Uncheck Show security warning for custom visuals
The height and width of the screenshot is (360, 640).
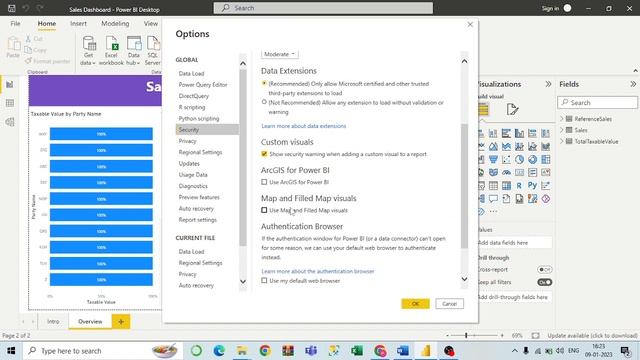tap(264, 154)
